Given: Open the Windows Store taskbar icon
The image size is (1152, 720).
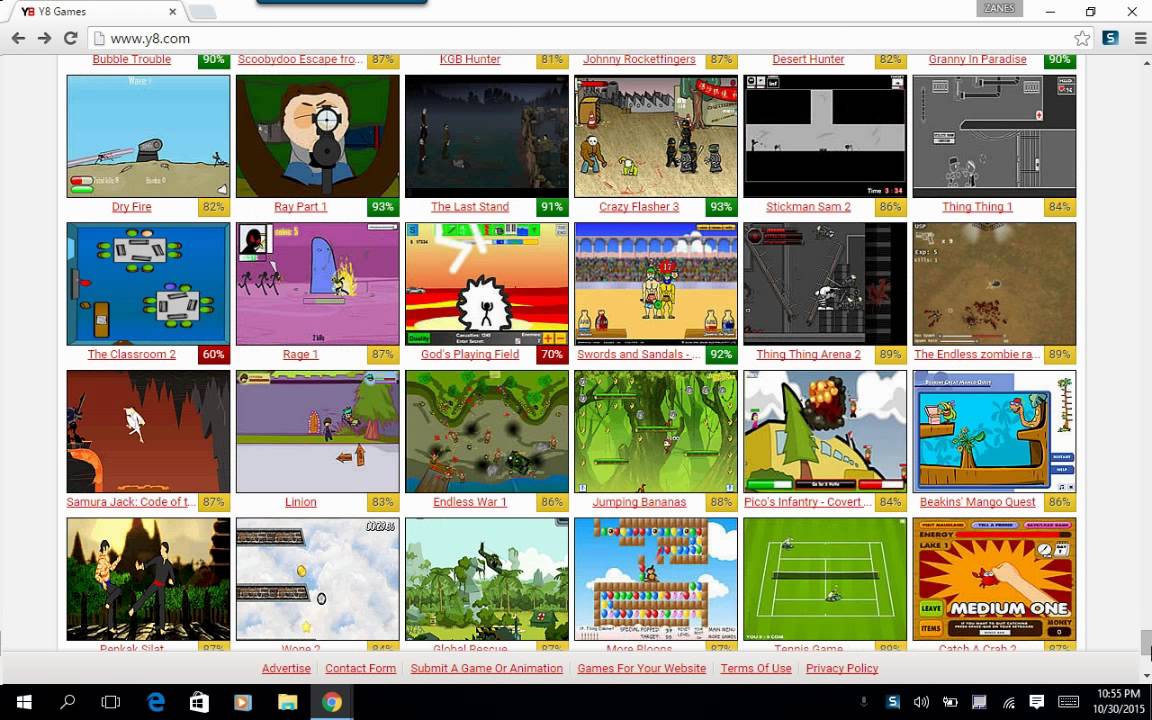Looking at the screenshot, I should coord(198,702).
